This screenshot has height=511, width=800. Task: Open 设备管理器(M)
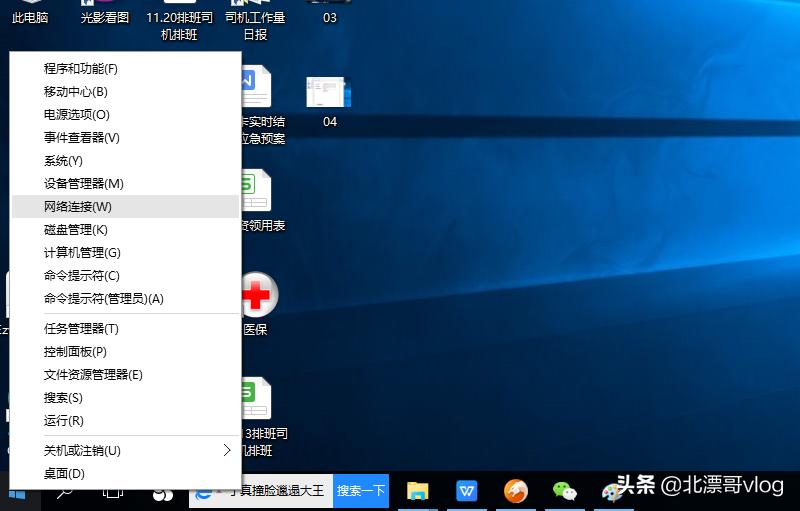(x=125, y=184)
